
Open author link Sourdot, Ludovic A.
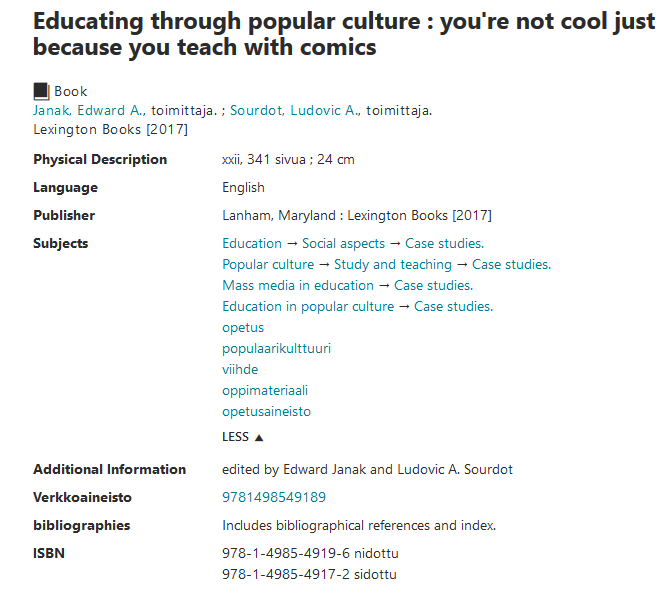[x=295, y=110]
